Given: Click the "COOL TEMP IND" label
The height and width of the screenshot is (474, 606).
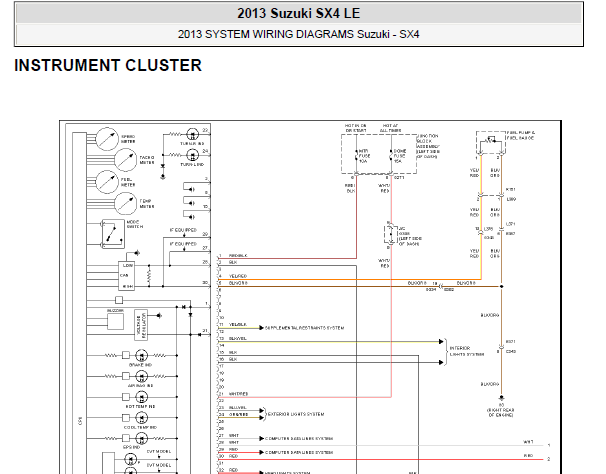Looking at the screenshot, I should pyautogui.click(x=140, y=427).
